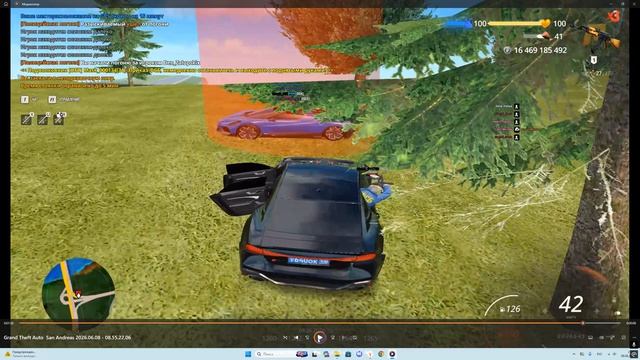Click the fullscreen button of the player
The width and height of the screenshot is (640, 360).
[x=611, y=338]
